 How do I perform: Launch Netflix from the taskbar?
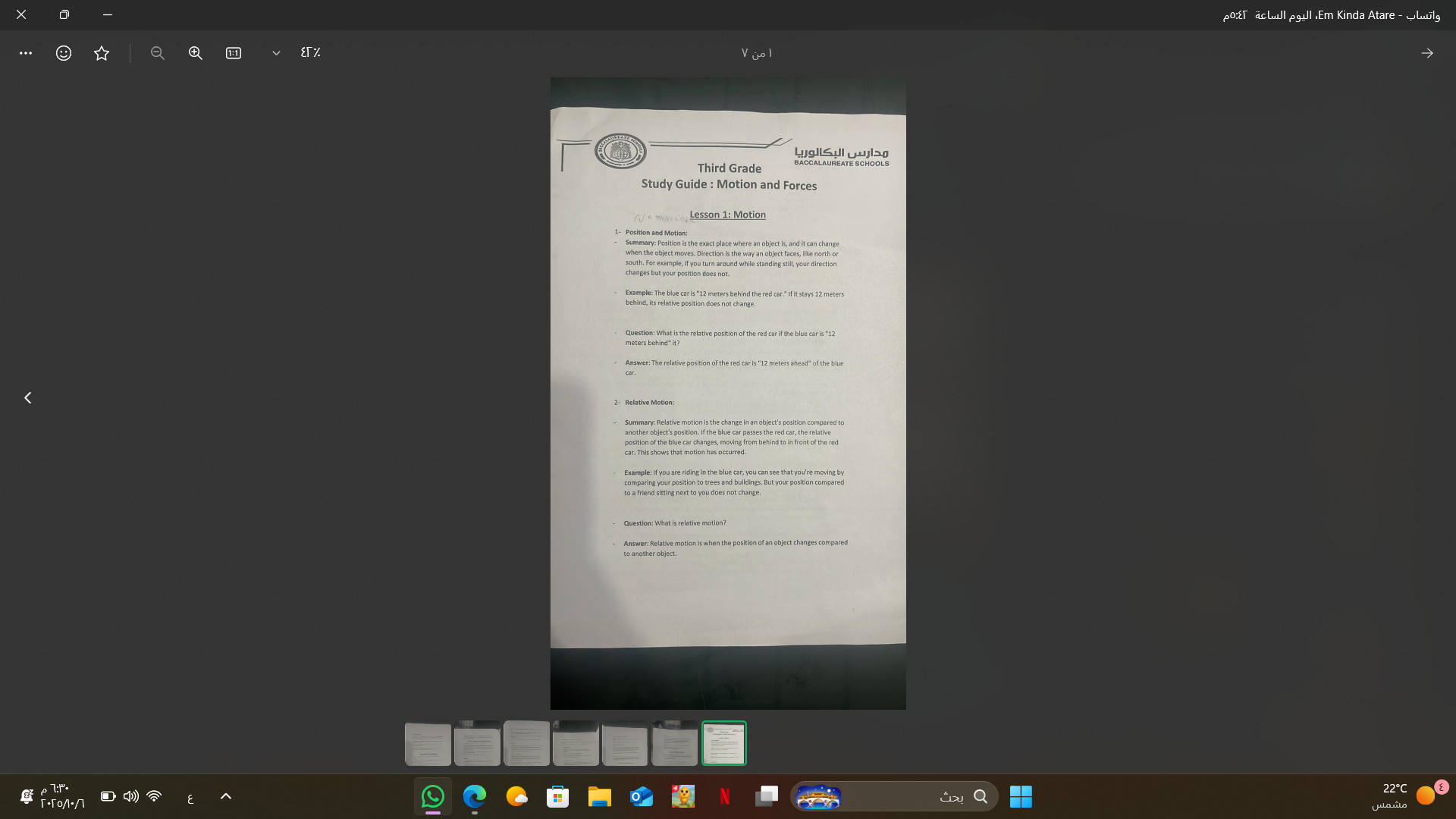tap(724, 796)
